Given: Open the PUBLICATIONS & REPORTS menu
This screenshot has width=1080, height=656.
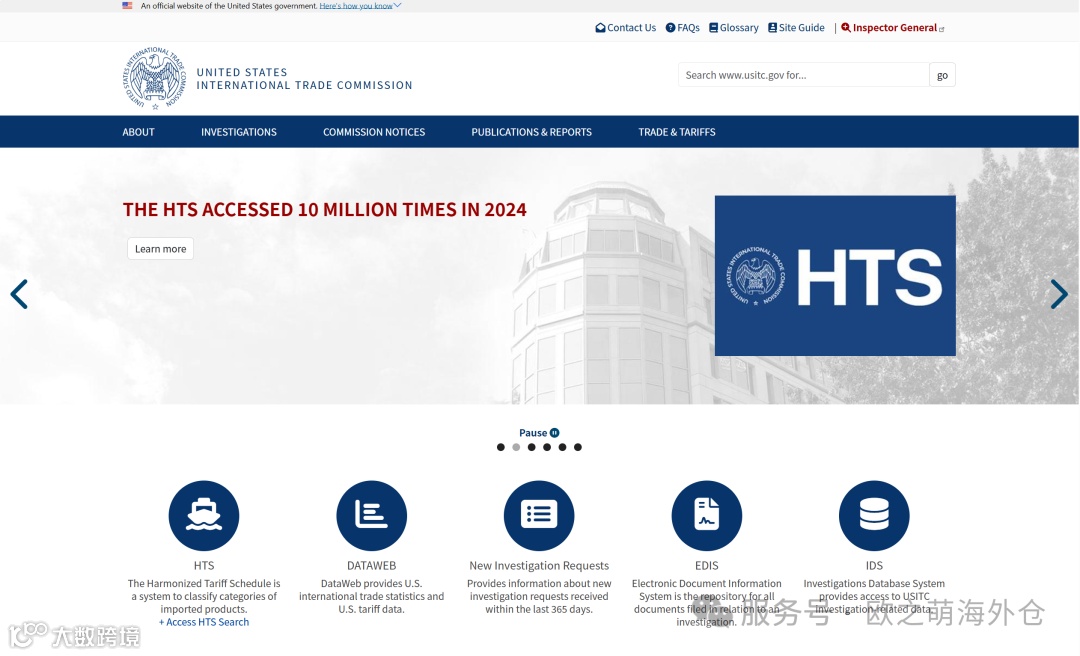Looking at the screenshot, I should tap(532, 132).
